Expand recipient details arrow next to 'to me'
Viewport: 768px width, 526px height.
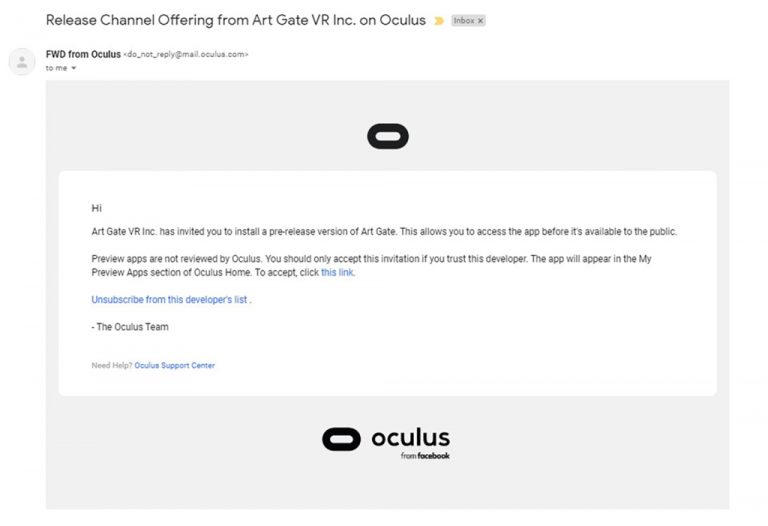point(74,68)
